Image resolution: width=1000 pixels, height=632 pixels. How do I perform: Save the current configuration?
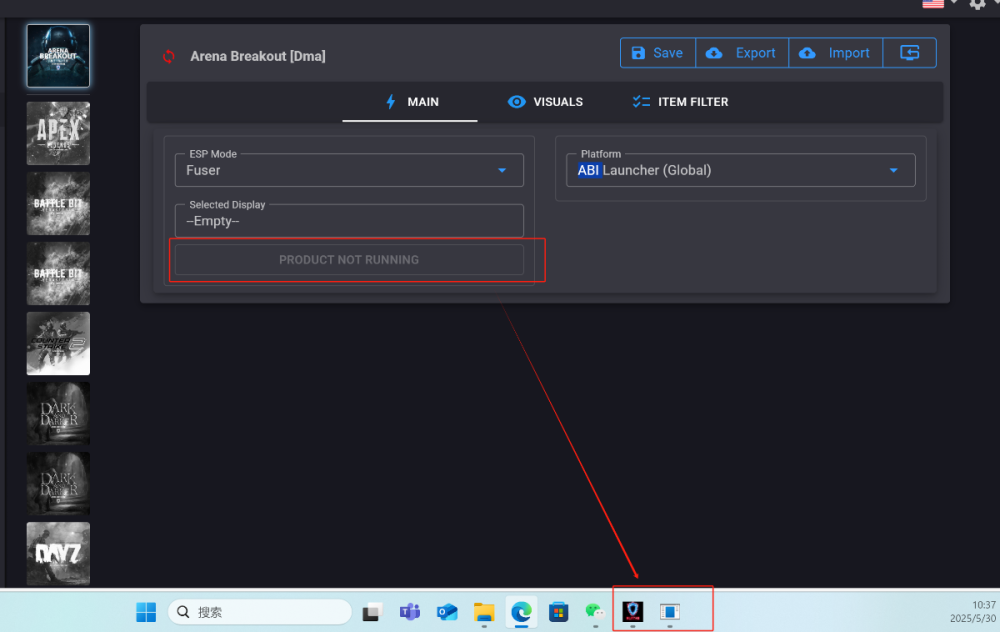657,53
